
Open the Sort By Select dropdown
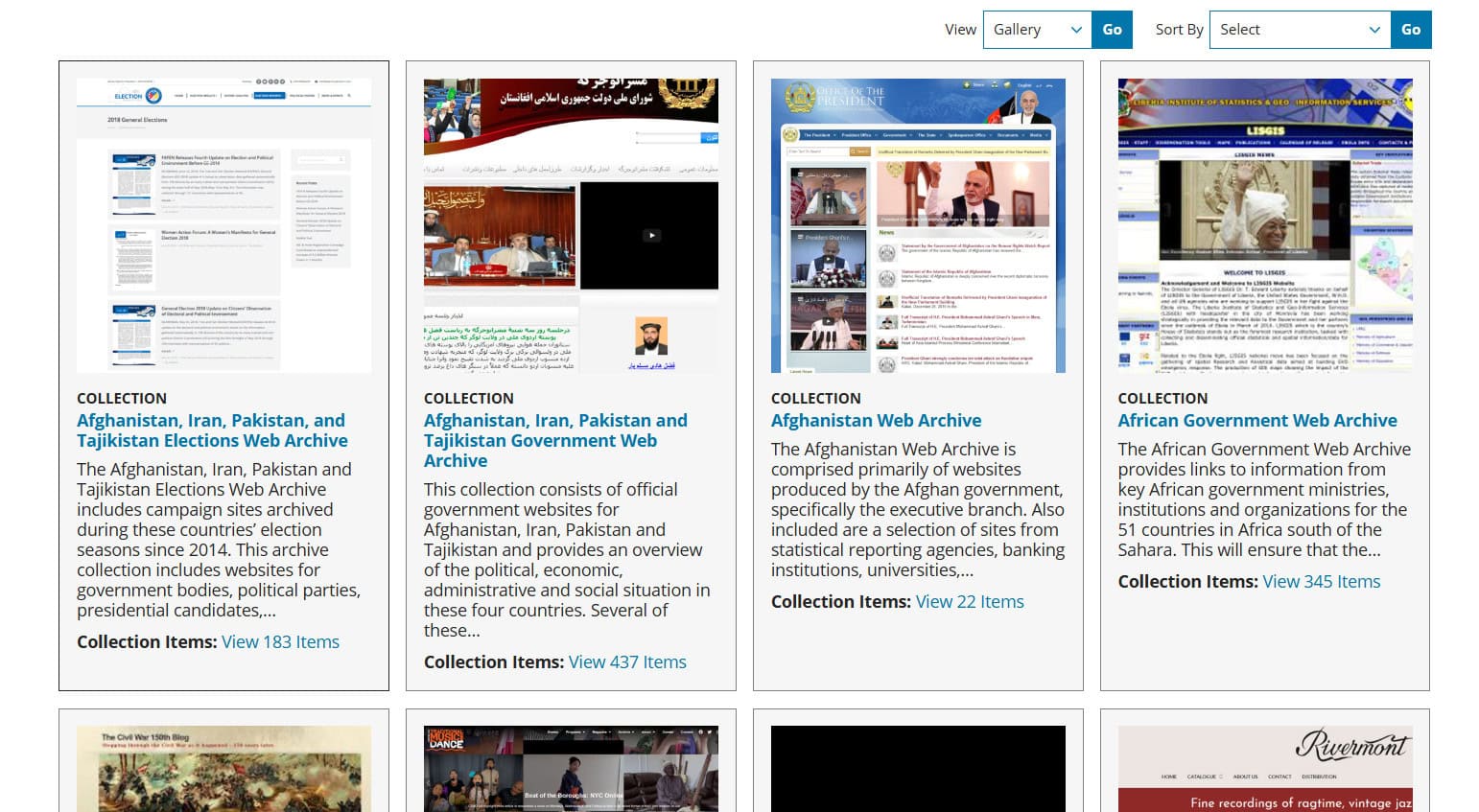[x=1300, y=30]
